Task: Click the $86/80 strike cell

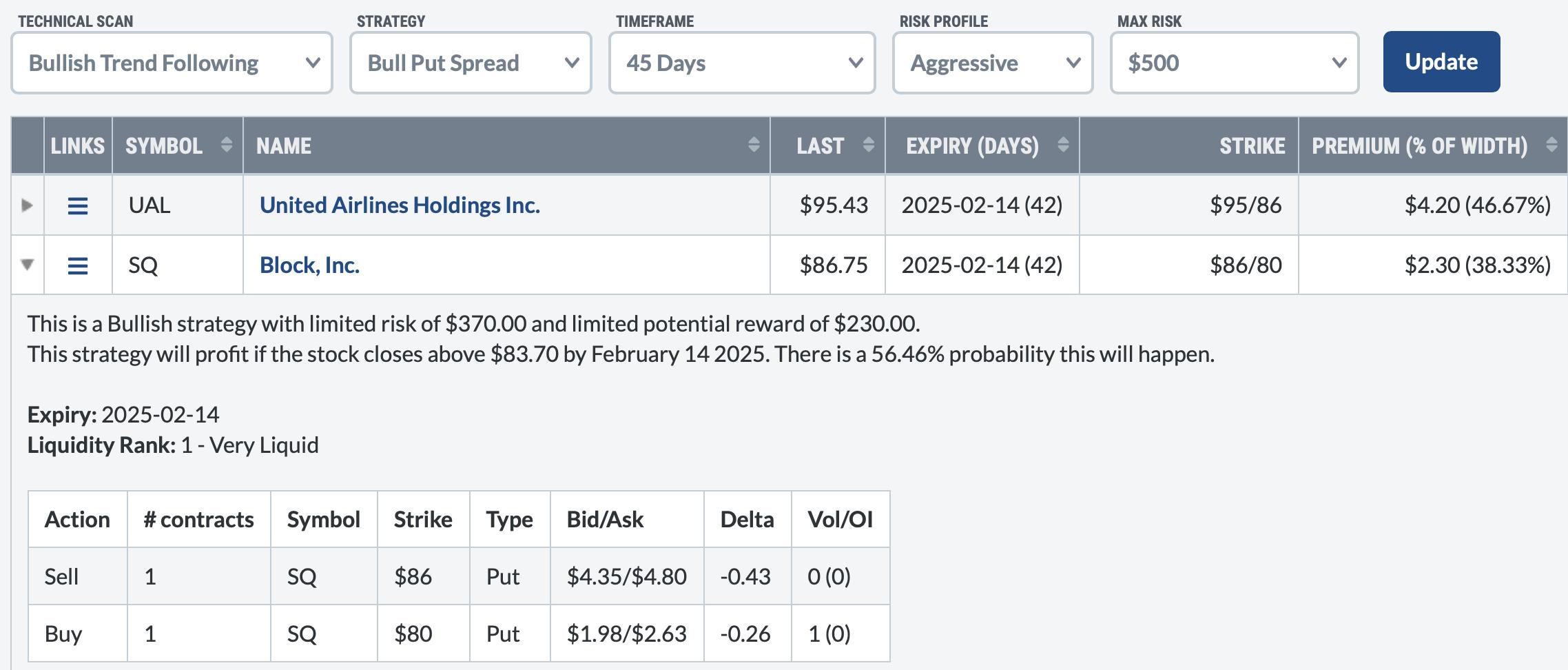Action: pyautogui.click(x=1189, y=265)
